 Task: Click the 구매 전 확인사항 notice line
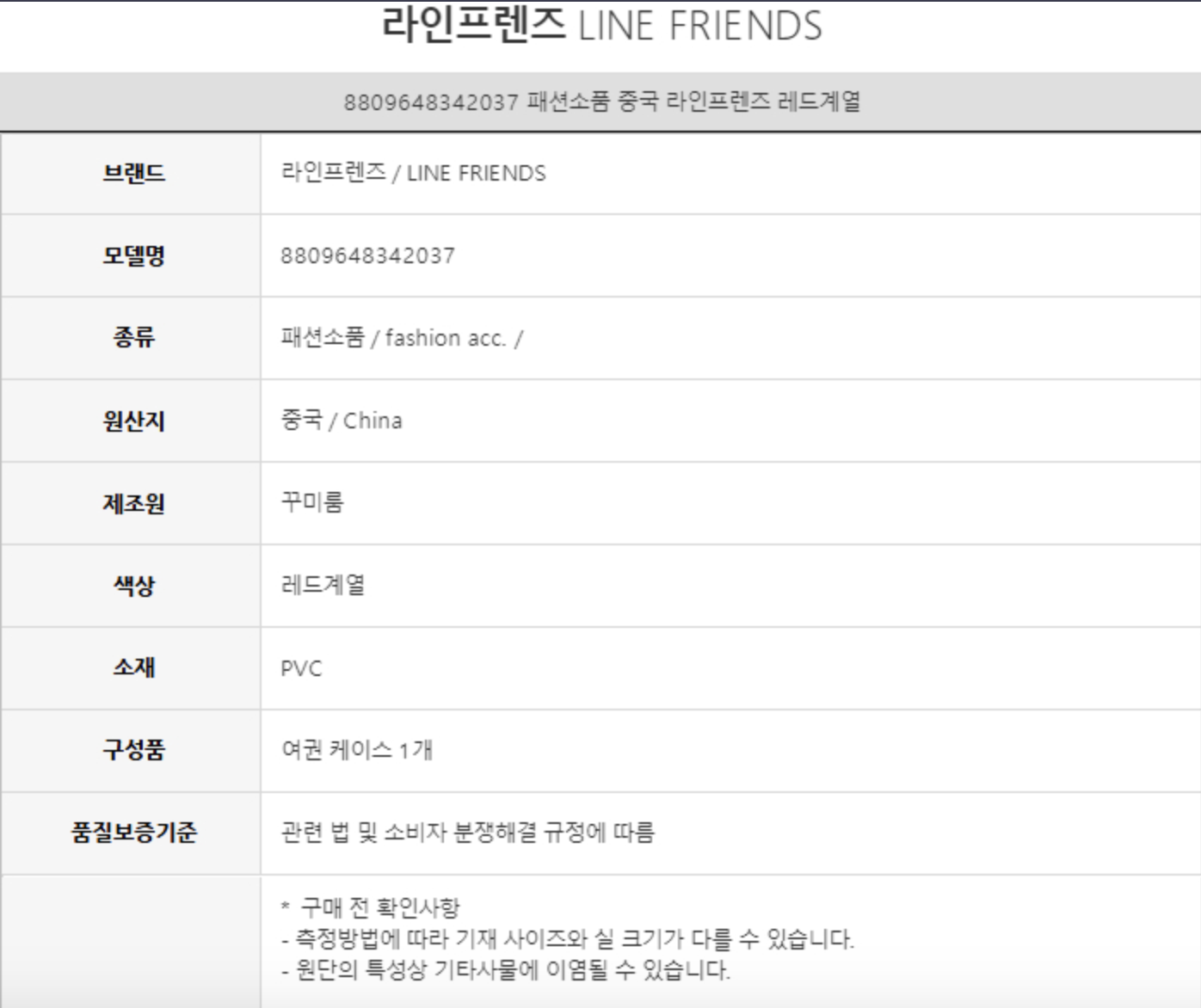[379, 907]
